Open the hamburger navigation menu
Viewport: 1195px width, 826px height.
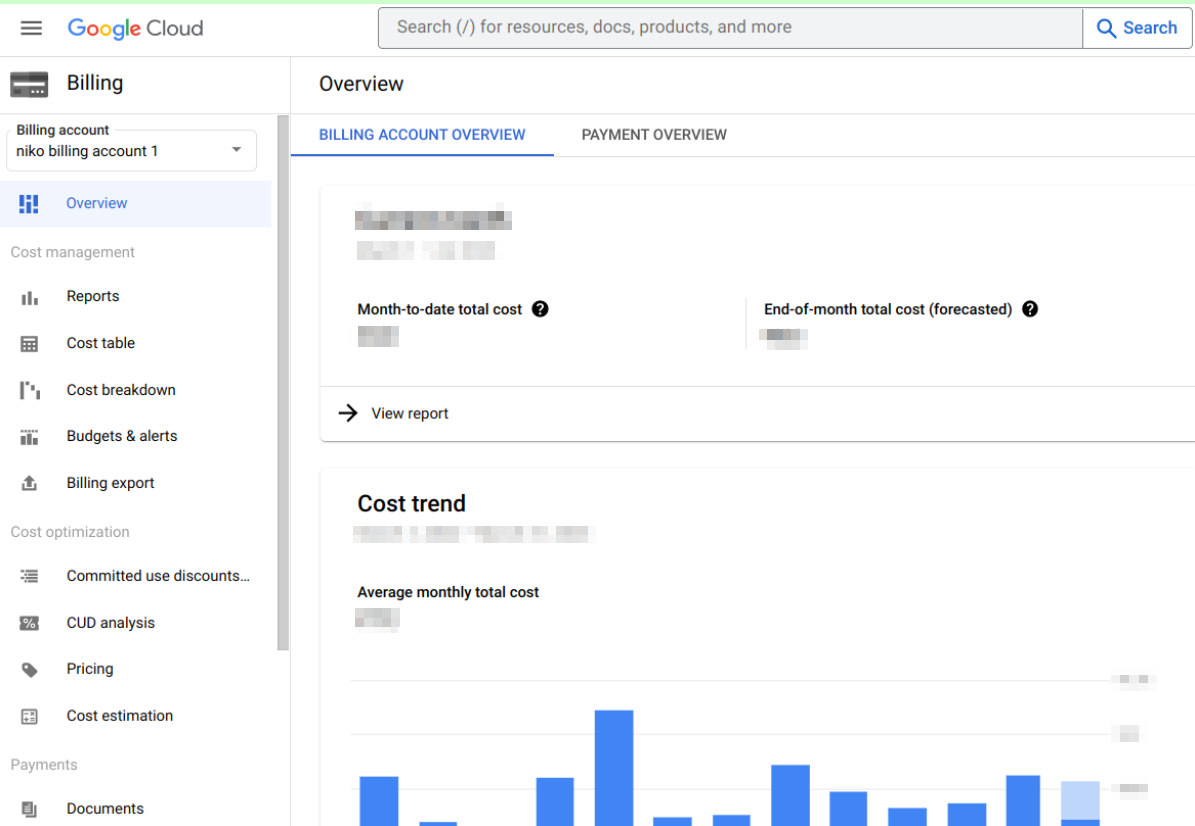(31, 28)
